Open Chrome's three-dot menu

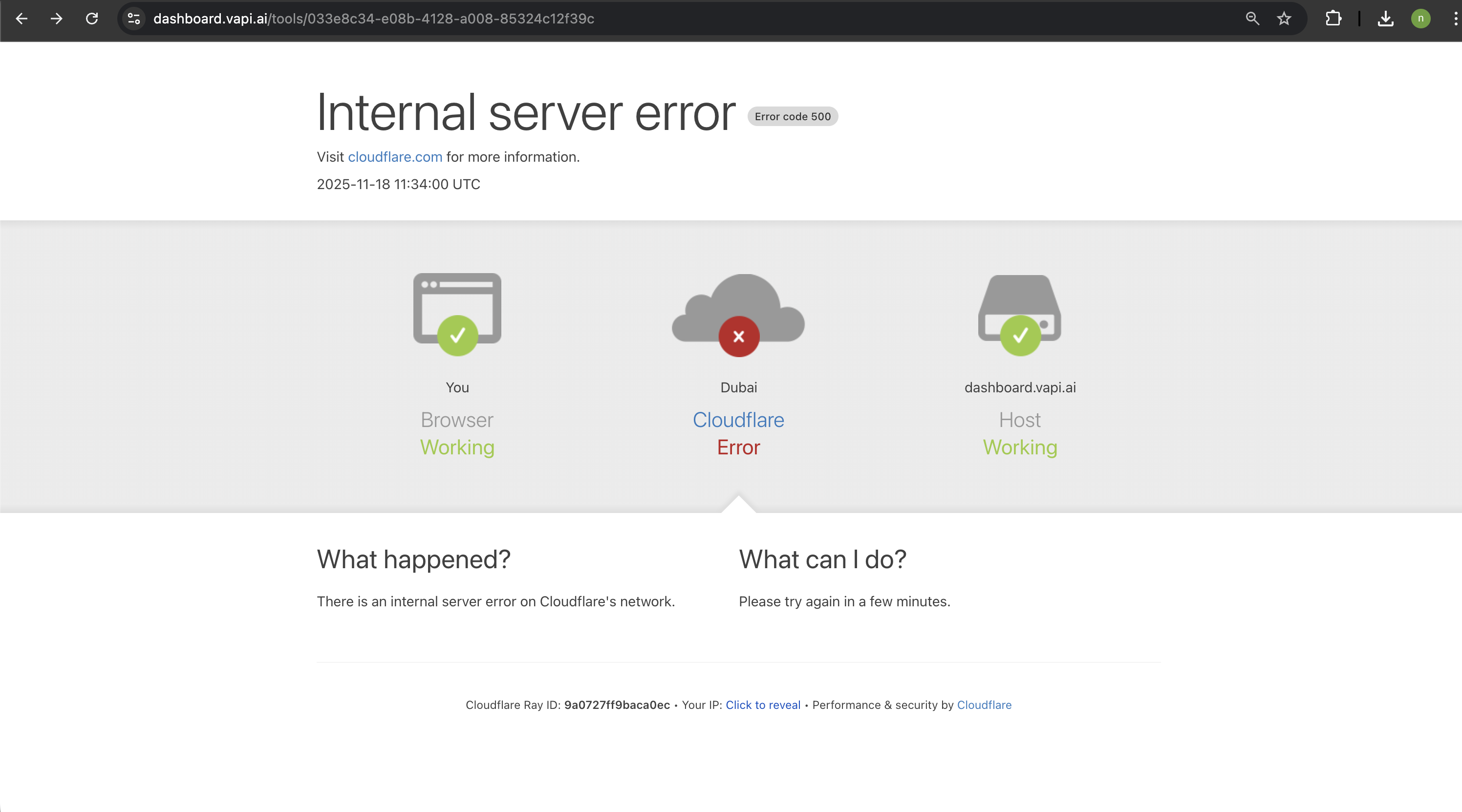coord(1455,19)
